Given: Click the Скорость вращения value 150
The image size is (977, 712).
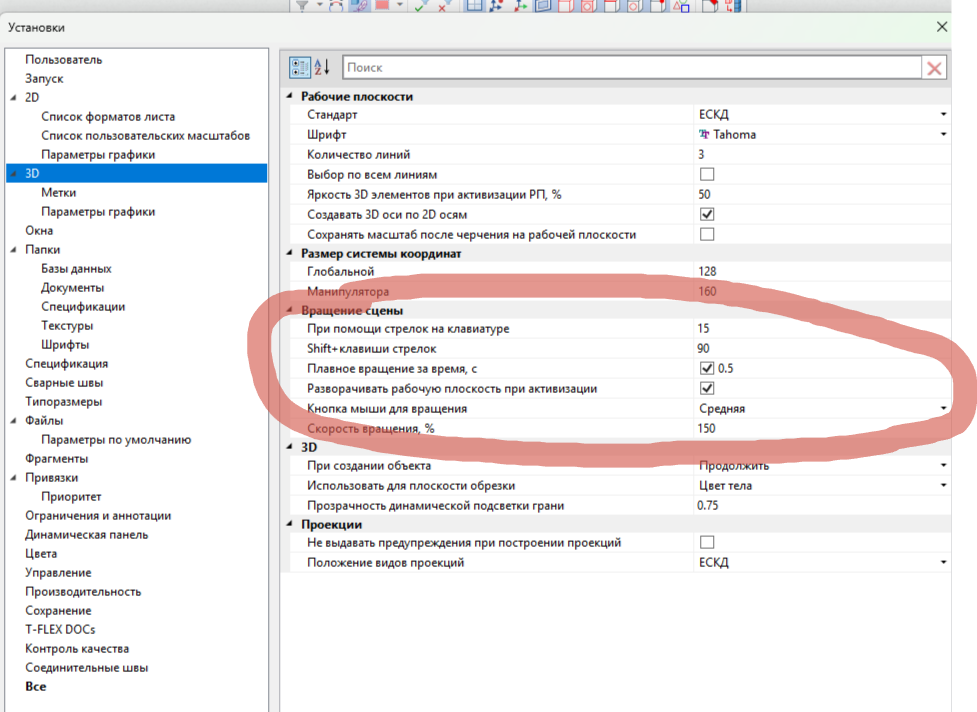Looking at the screenshot, I should pos(707,428).
